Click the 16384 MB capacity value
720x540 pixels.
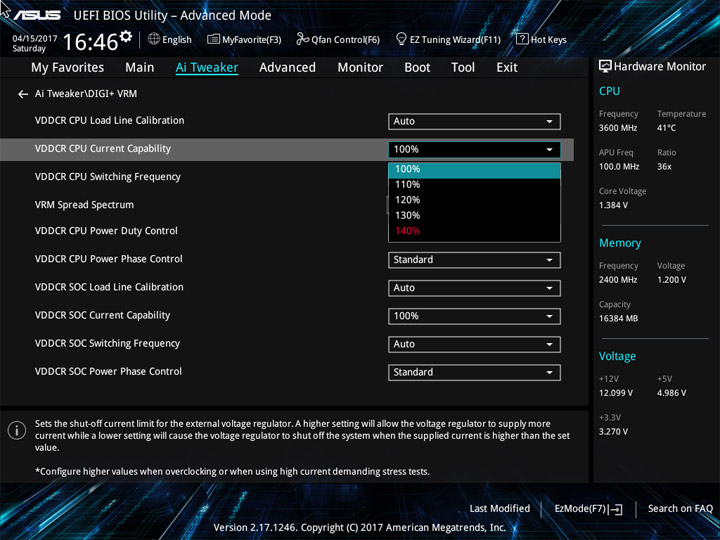tap(618, 319)
